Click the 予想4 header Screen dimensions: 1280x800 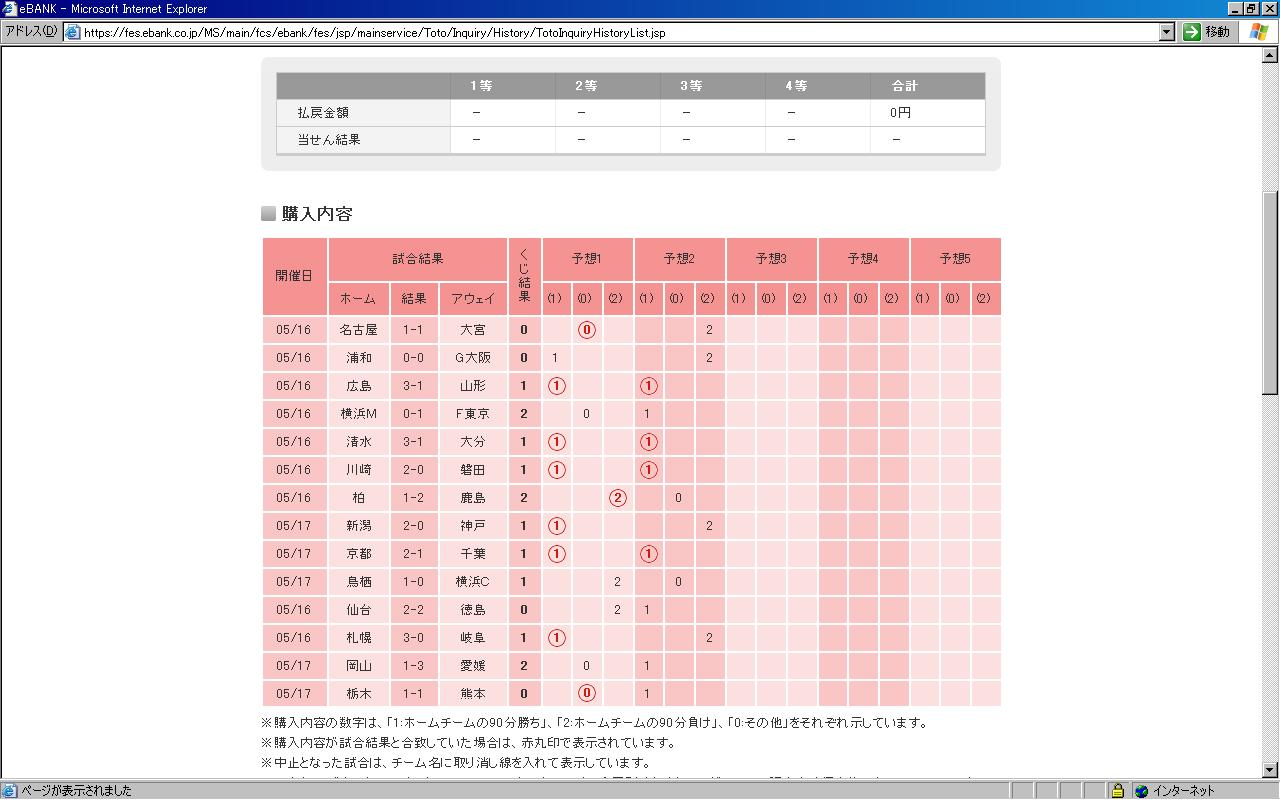(863, 259)
